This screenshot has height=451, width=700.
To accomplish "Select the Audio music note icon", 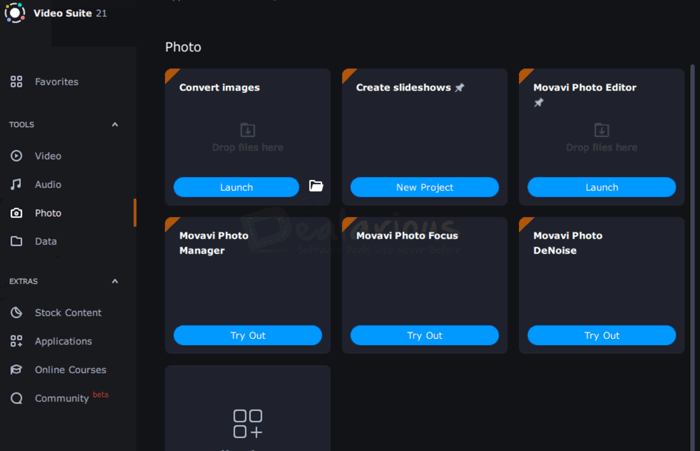I will tap(16, 184).
